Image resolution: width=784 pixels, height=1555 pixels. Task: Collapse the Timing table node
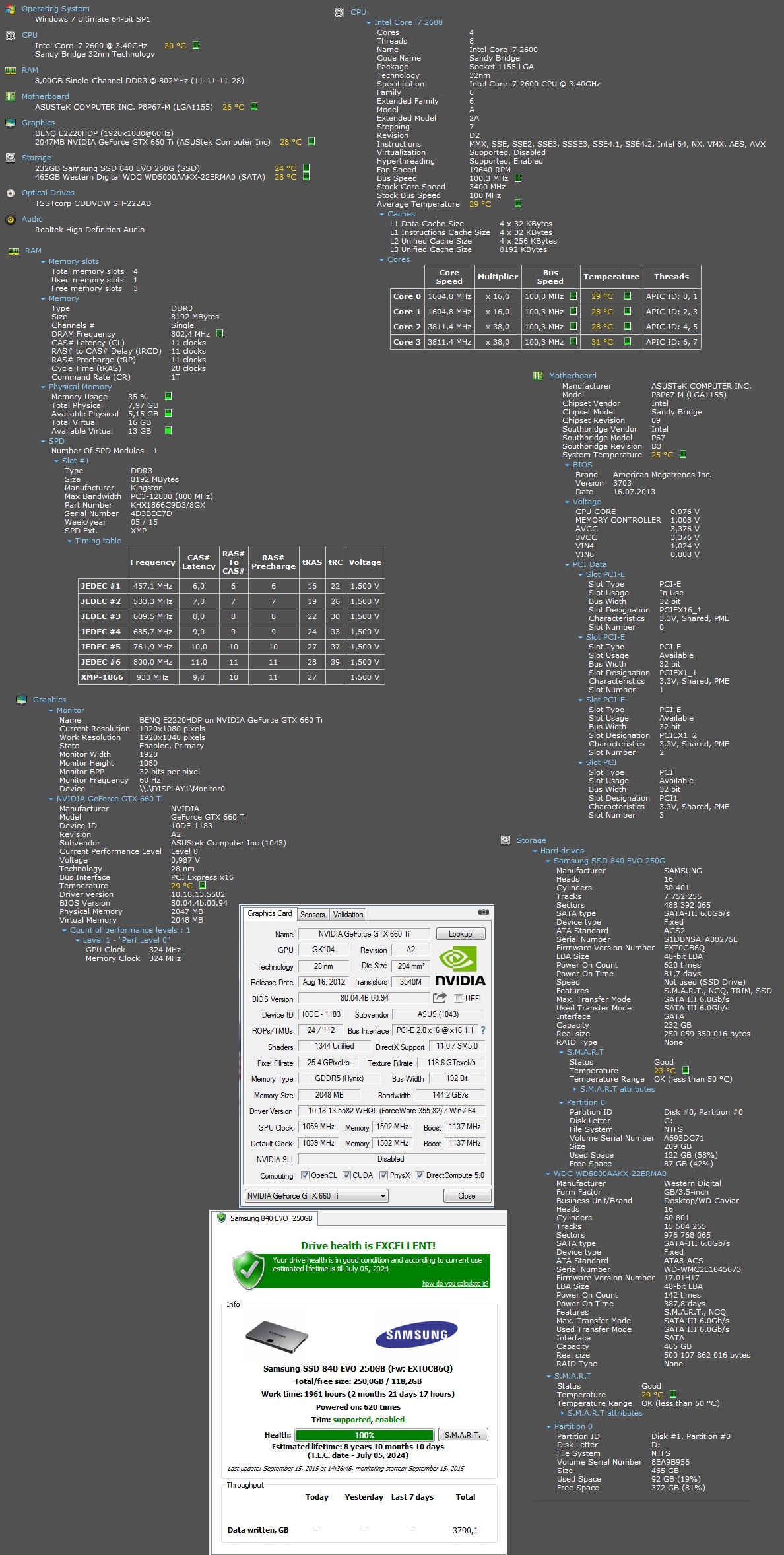[70, 541]
